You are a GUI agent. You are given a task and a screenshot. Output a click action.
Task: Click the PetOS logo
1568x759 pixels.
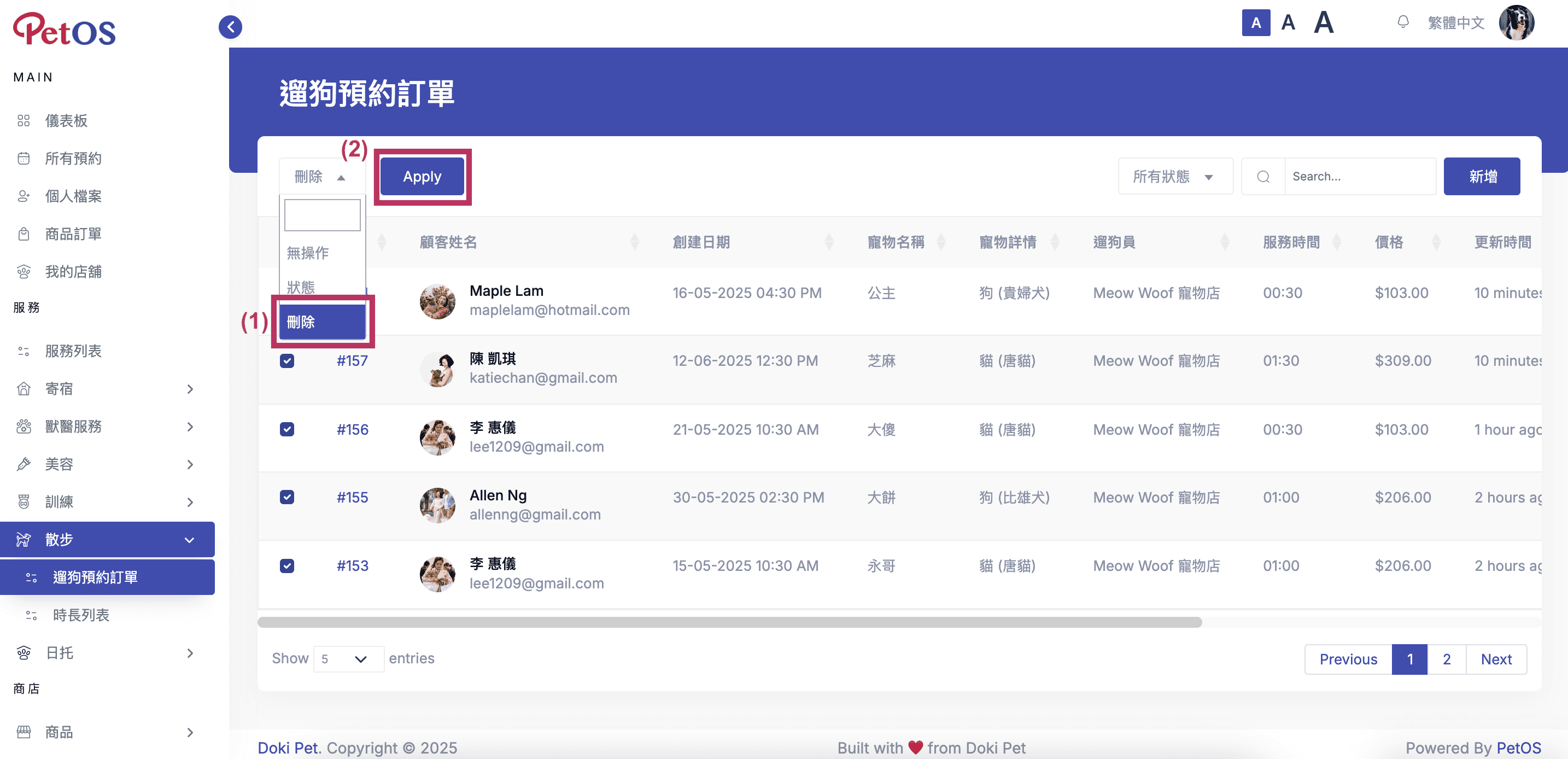coord(65,28)
